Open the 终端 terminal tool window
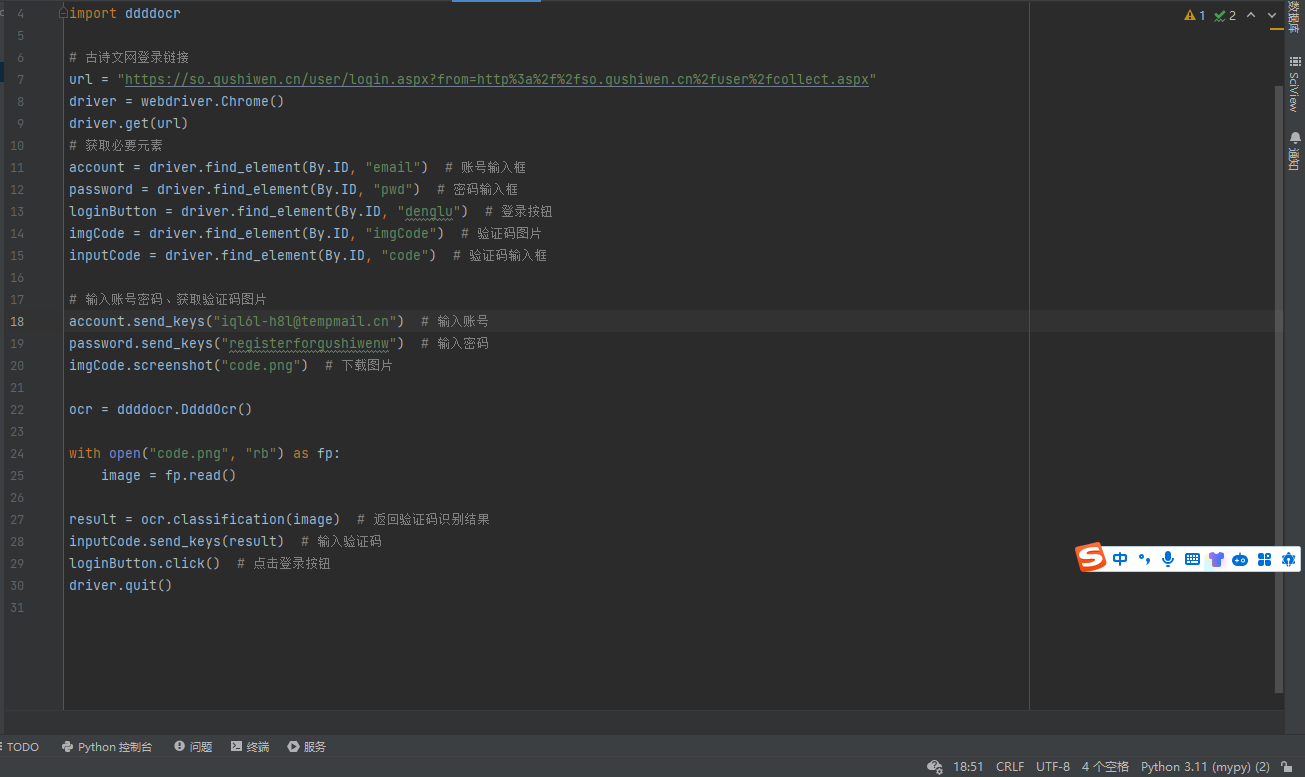The width and height of the screenshot is (1305, 777). coord(250,747)
